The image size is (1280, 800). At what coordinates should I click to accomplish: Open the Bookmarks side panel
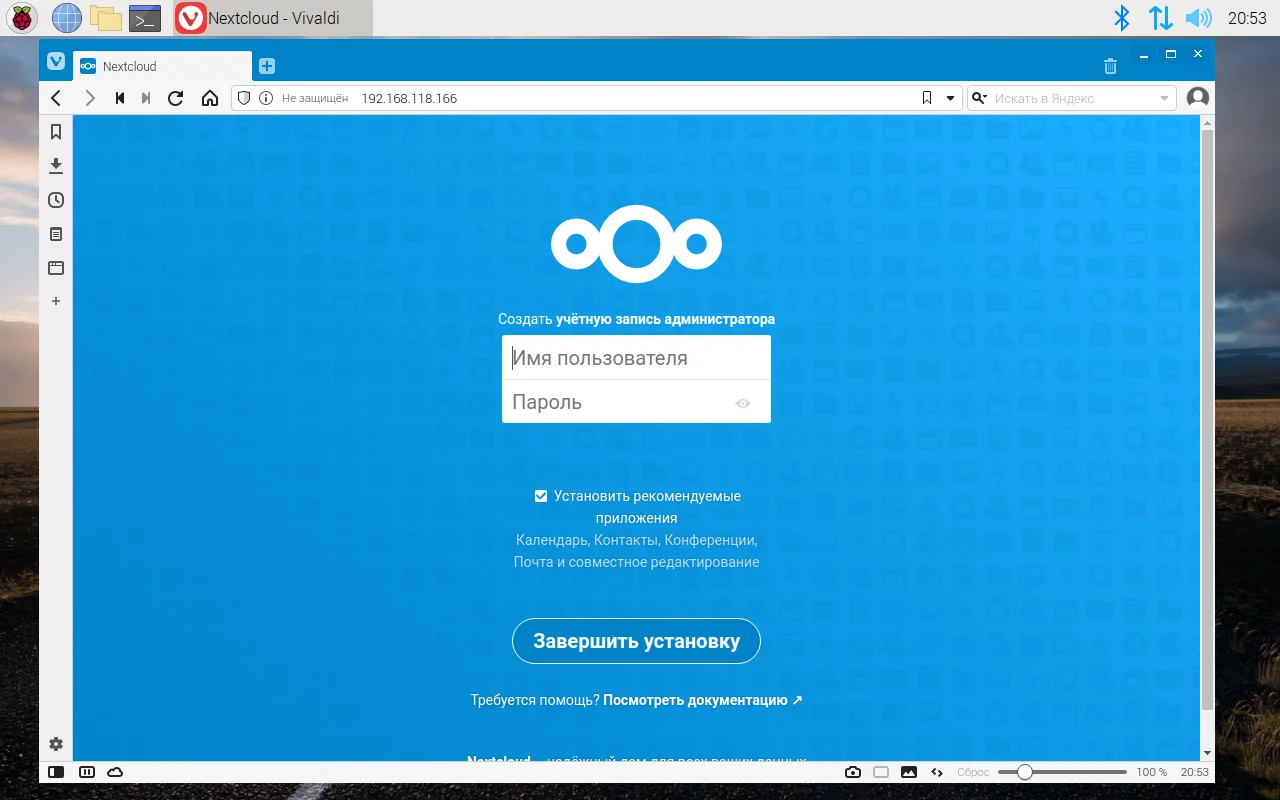56,131
